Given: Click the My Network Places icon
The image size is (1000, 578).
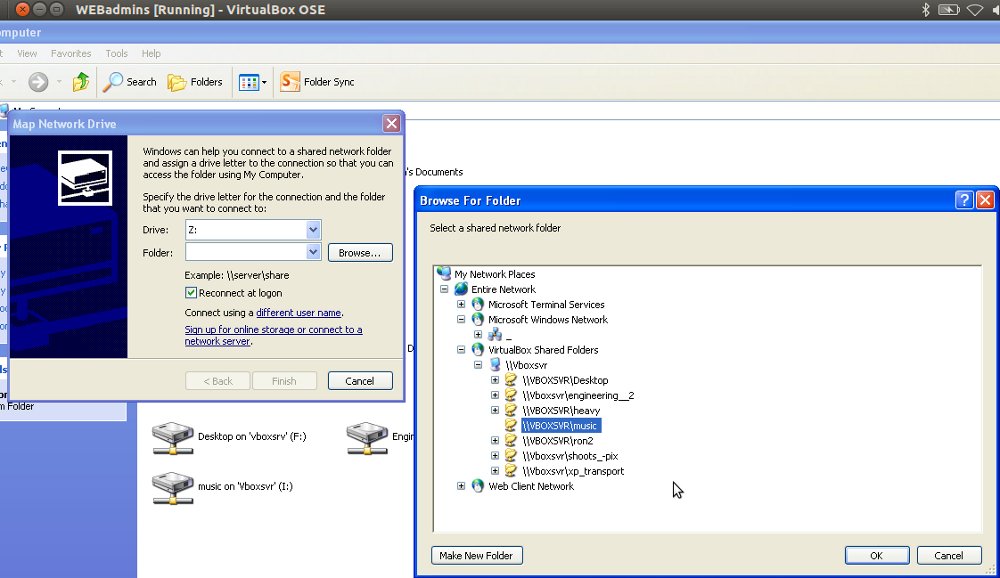Looking at the screenshot, I should 444,274.
